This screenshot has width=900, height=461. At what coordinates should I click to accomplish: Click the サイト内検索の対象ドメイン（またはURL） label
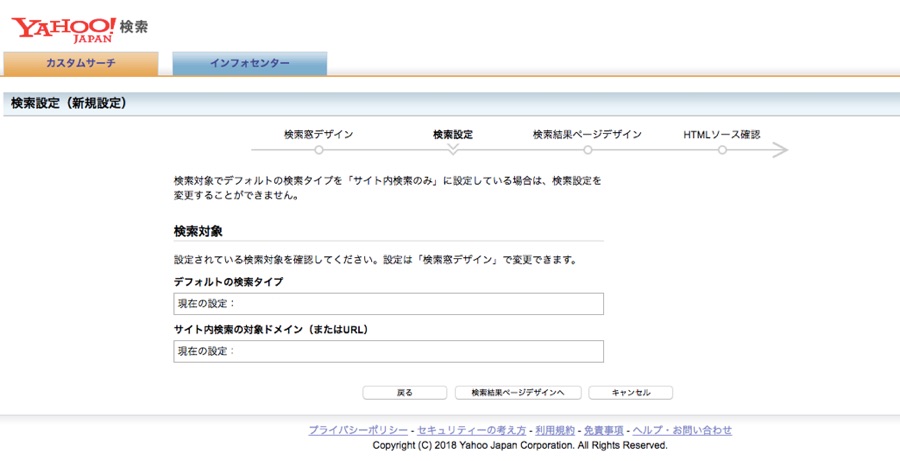(271, 330)
